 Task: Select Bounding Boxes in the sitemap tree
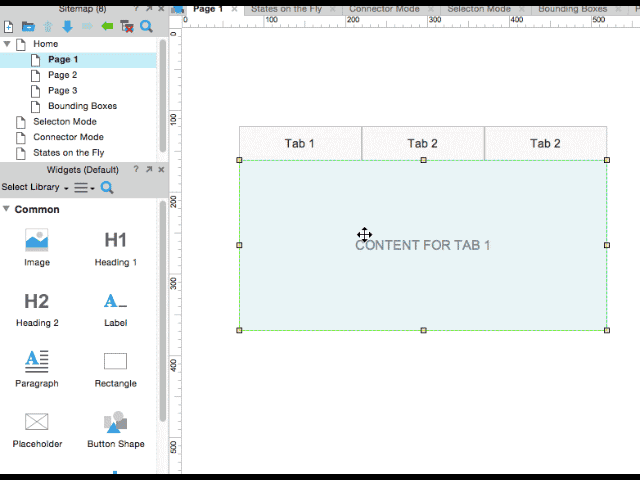point(82,106)
